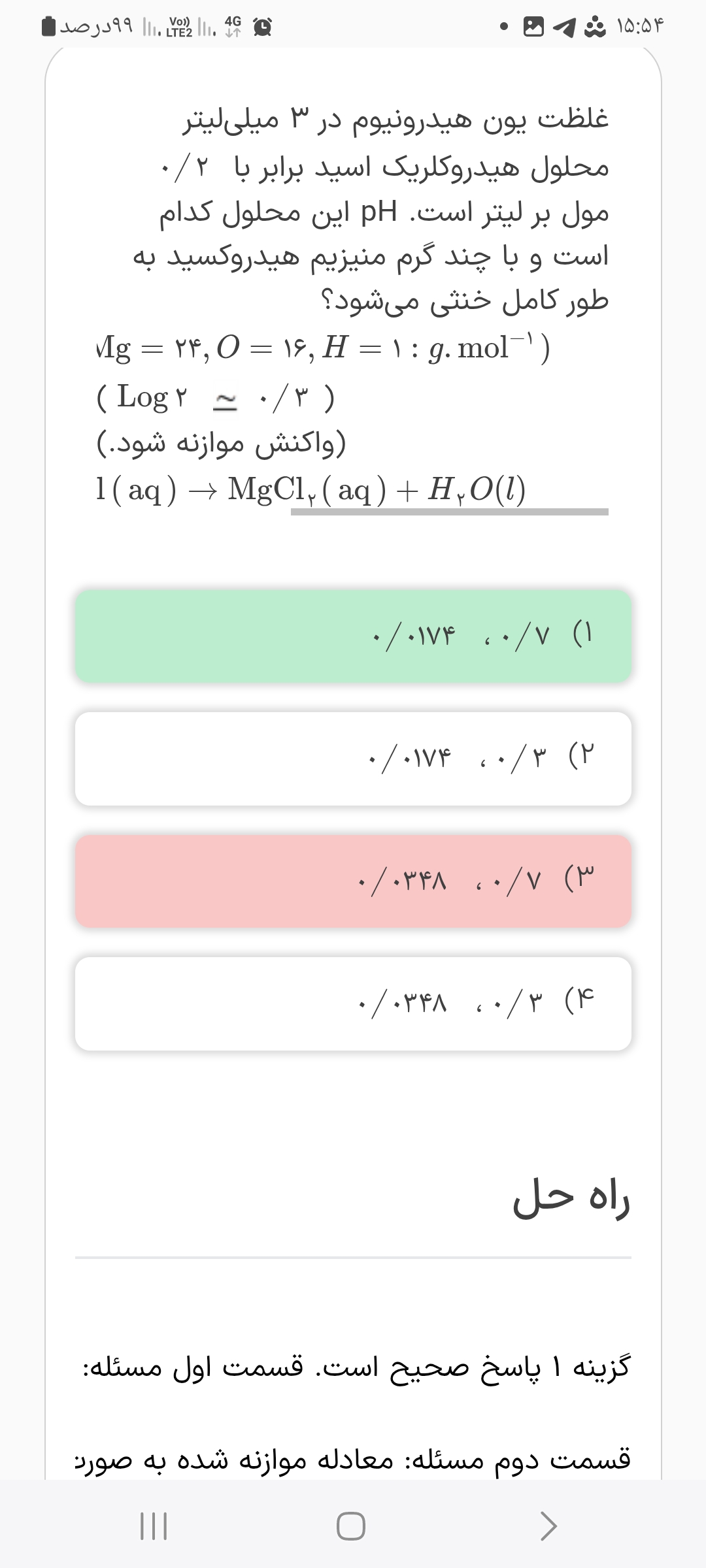This screenshot has width=706, height=1568.
Task: Tap the Log ۲ ≃ ۰/۳ hint line
Action: [216, 397]
